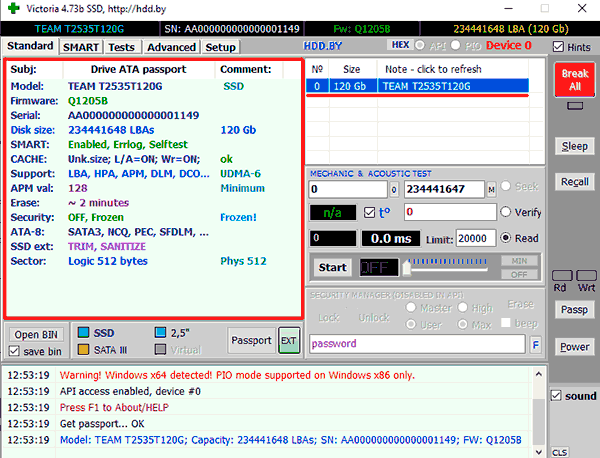Image resolution: width=600 pixels, height=458 pixels.
Task: Click the M button next to end LBA
Action: (x=491, y=190)
